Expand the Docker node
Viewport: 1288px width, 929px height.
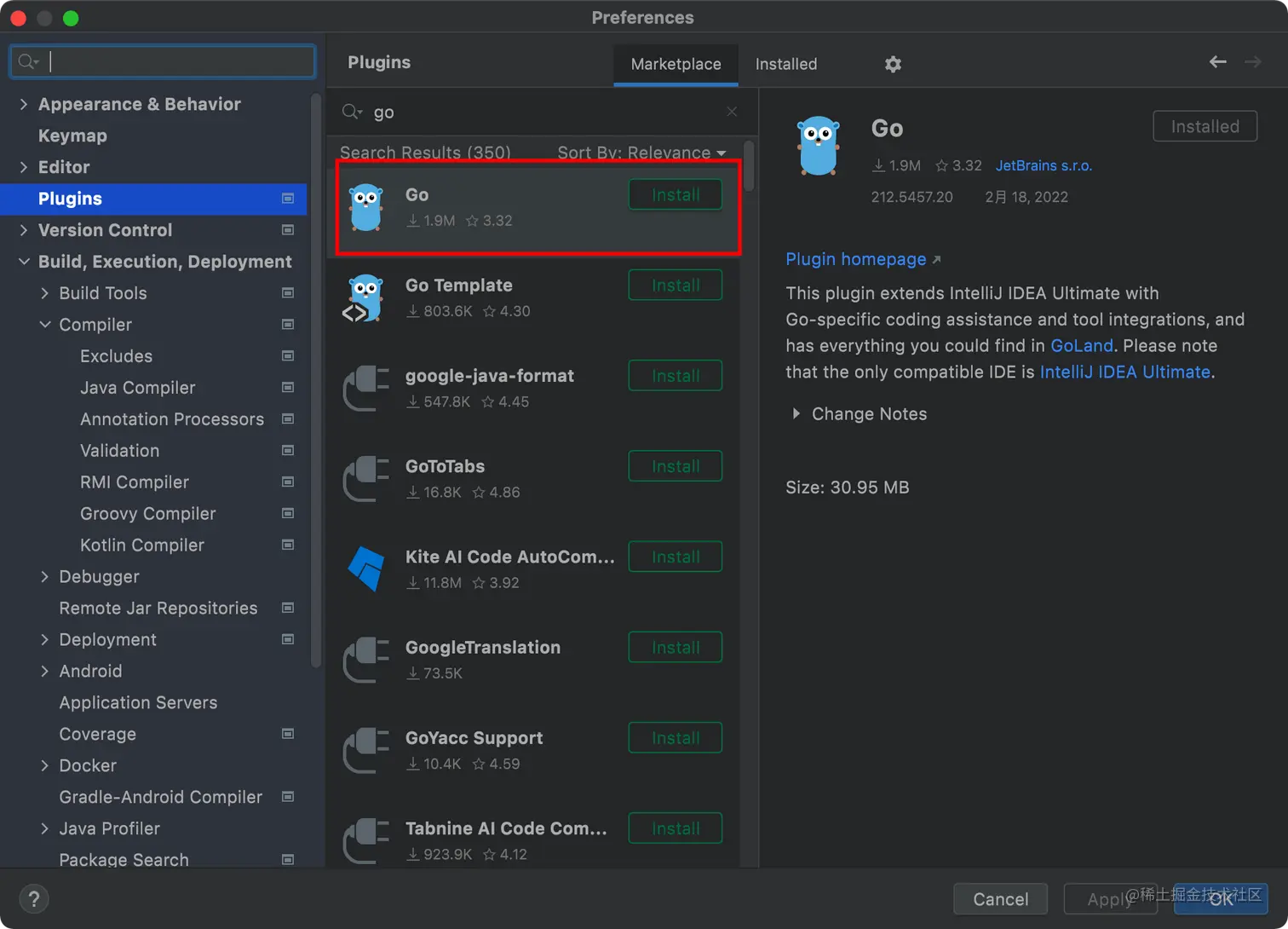[x=44, y=765]
